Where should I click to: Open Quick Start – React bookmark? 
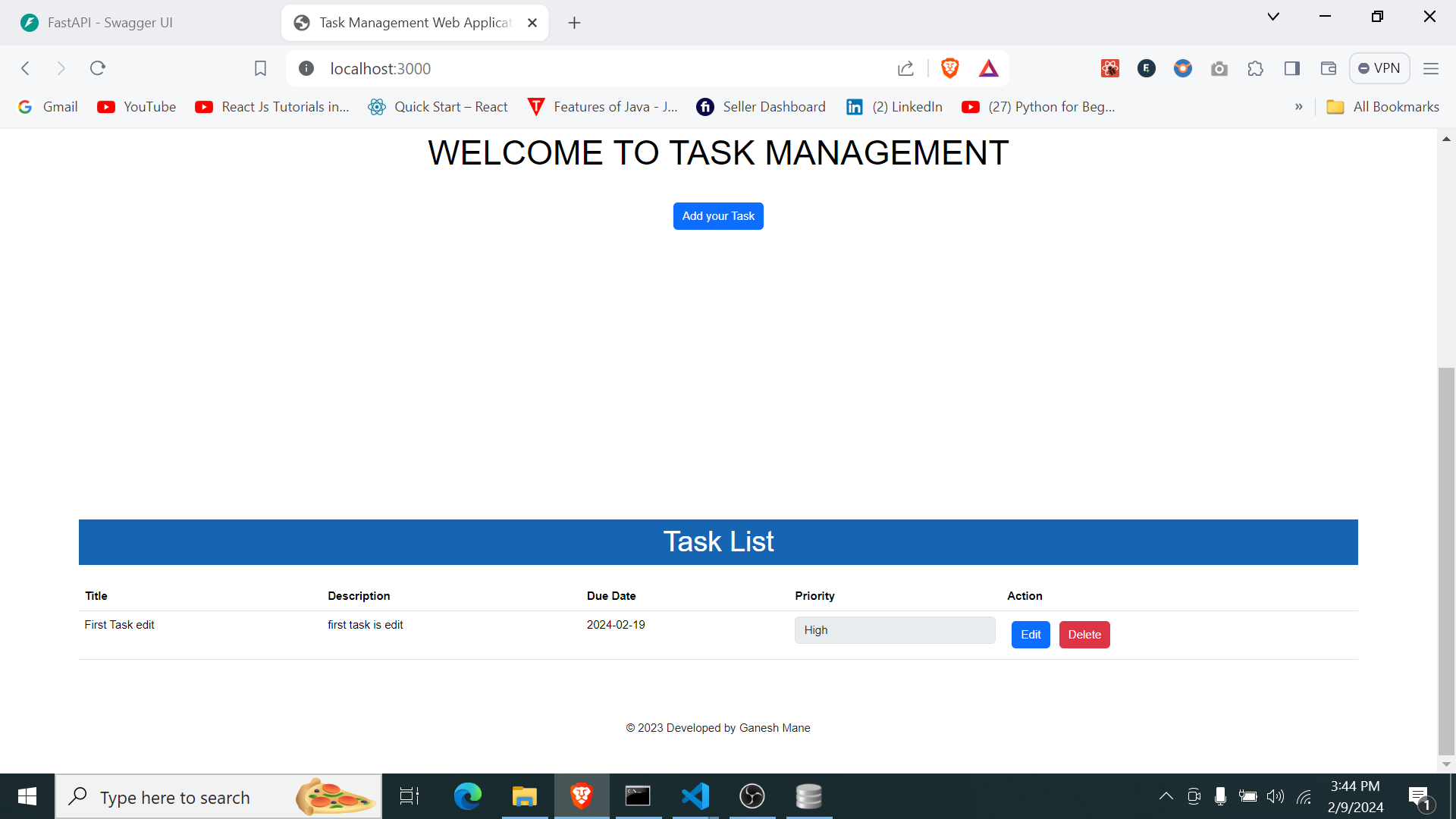(x=438, y=107)
